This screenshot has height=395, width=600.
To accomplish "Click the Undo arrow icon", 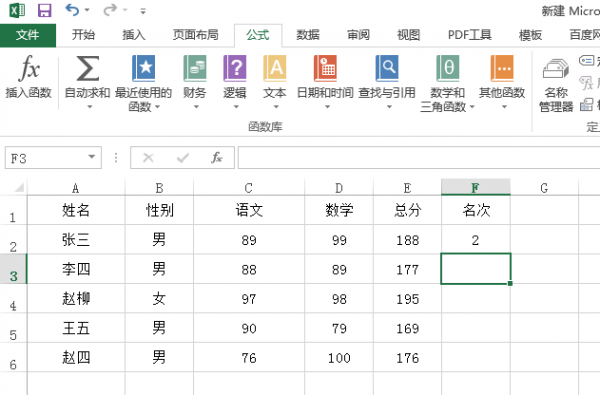I will point(72,10).
